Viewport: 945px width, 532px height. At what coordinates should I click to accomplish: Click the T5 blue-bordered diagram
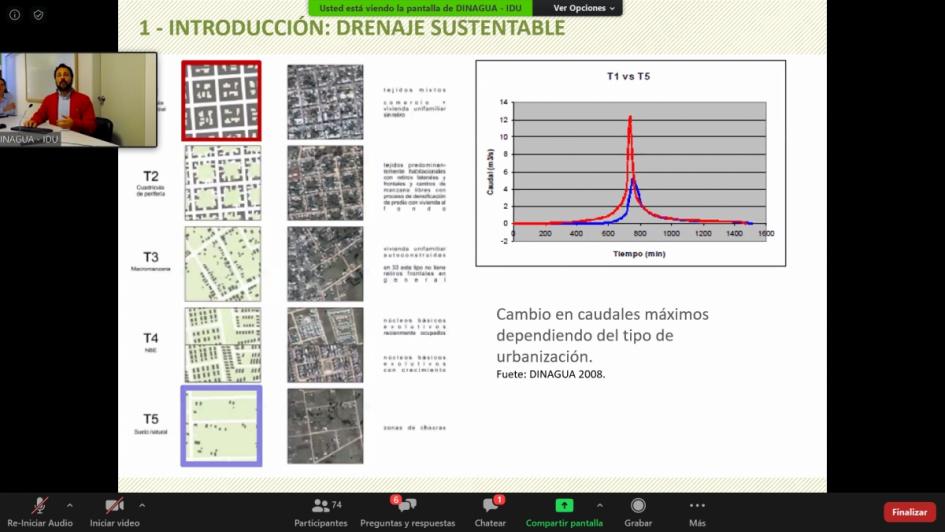pos(221,426)
